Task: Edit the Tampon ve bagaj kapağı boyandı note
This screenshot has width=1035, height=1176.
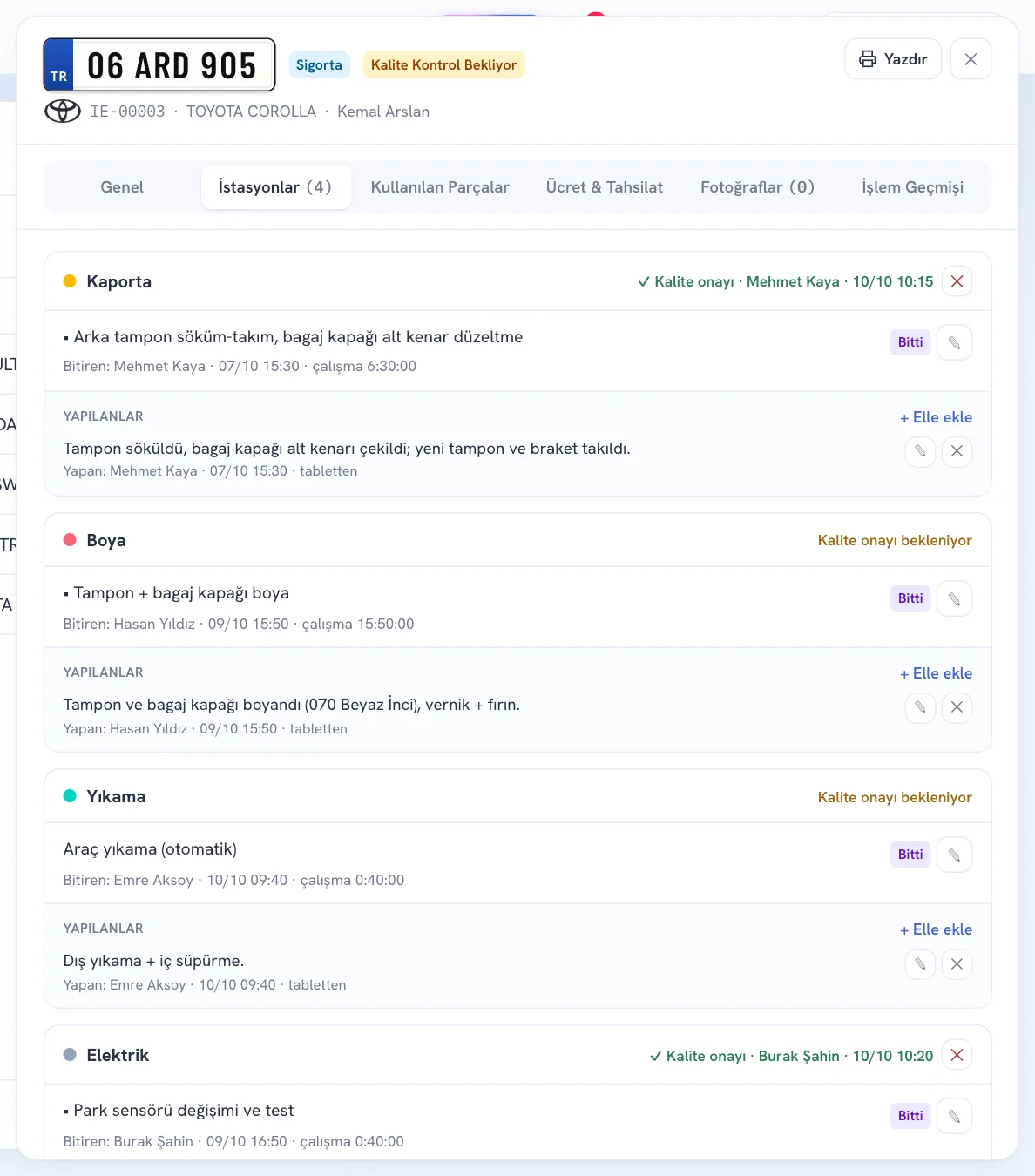Action: point(920,707)
